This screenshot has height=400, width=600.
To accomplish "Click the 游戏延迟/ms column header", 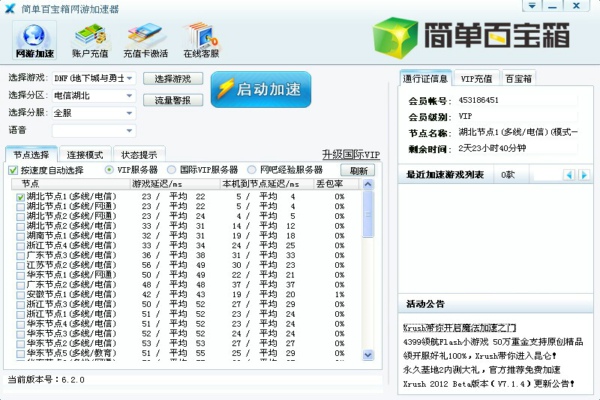I will (175, 184).
